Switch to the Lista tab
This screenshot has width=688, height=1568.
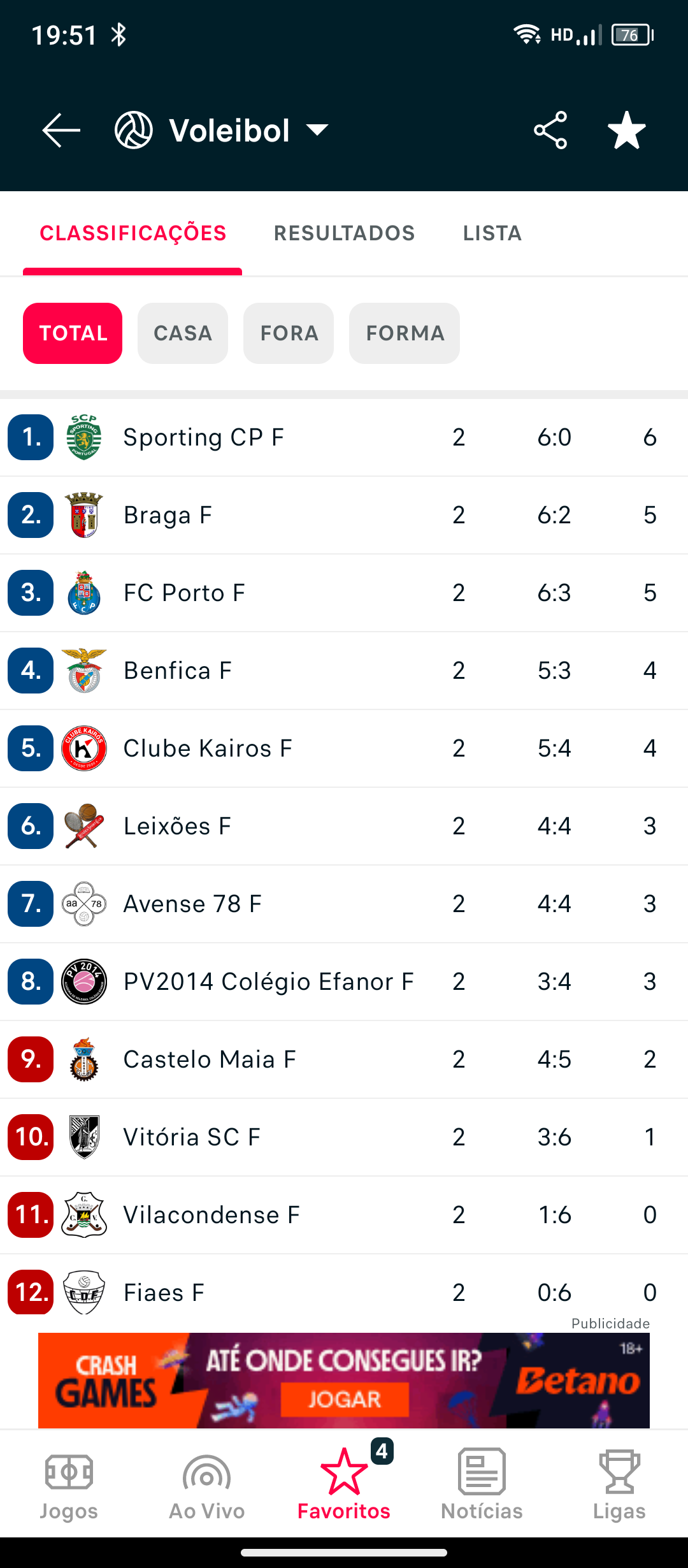(x=492, y=233)
